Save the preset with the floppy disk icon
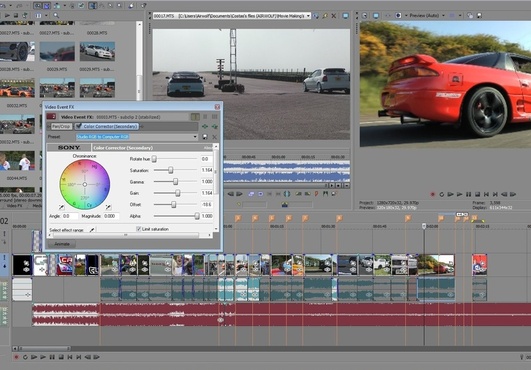 (205, 137)
